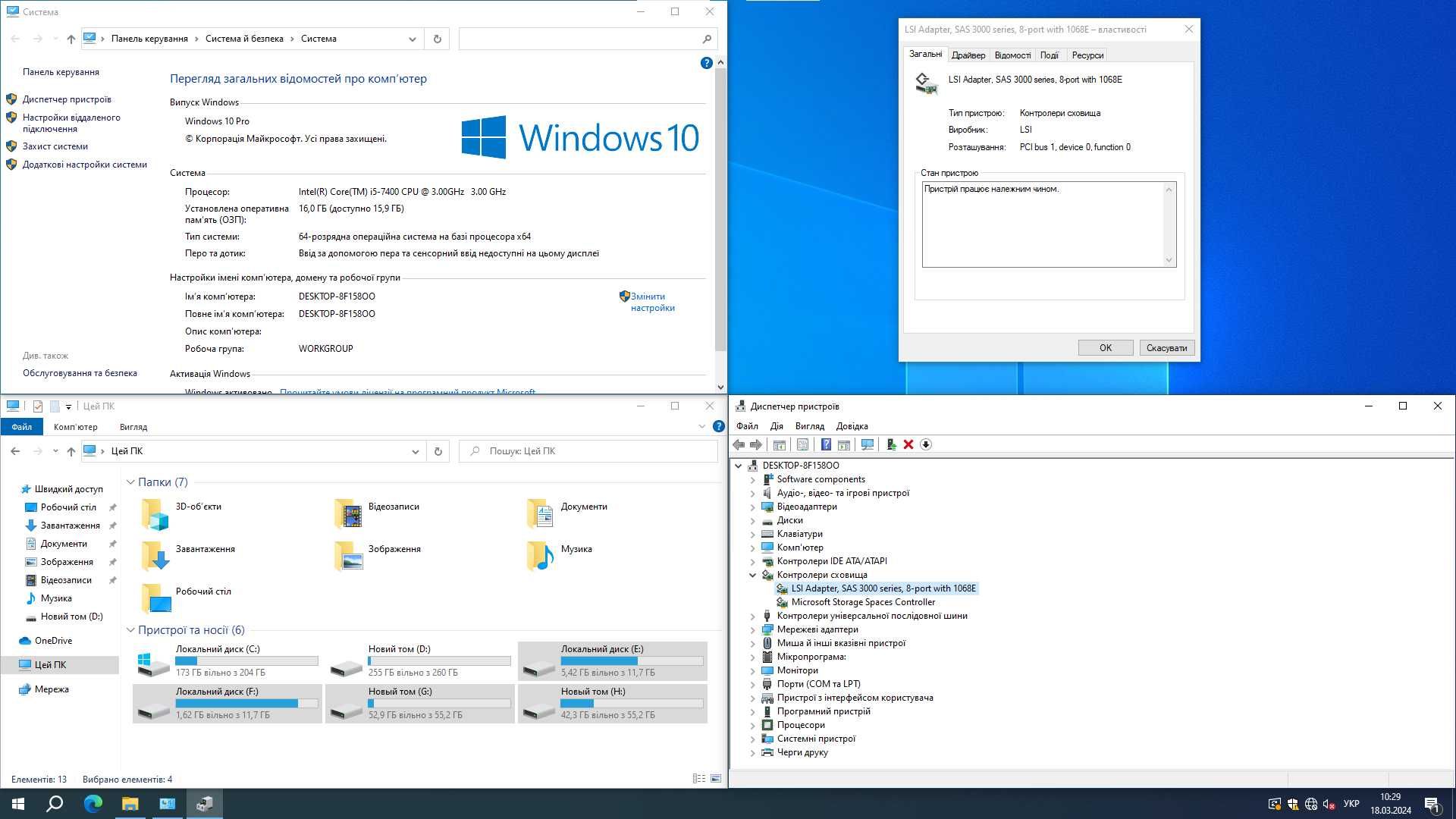Click red X Uninstall device icon

[908, 445]
